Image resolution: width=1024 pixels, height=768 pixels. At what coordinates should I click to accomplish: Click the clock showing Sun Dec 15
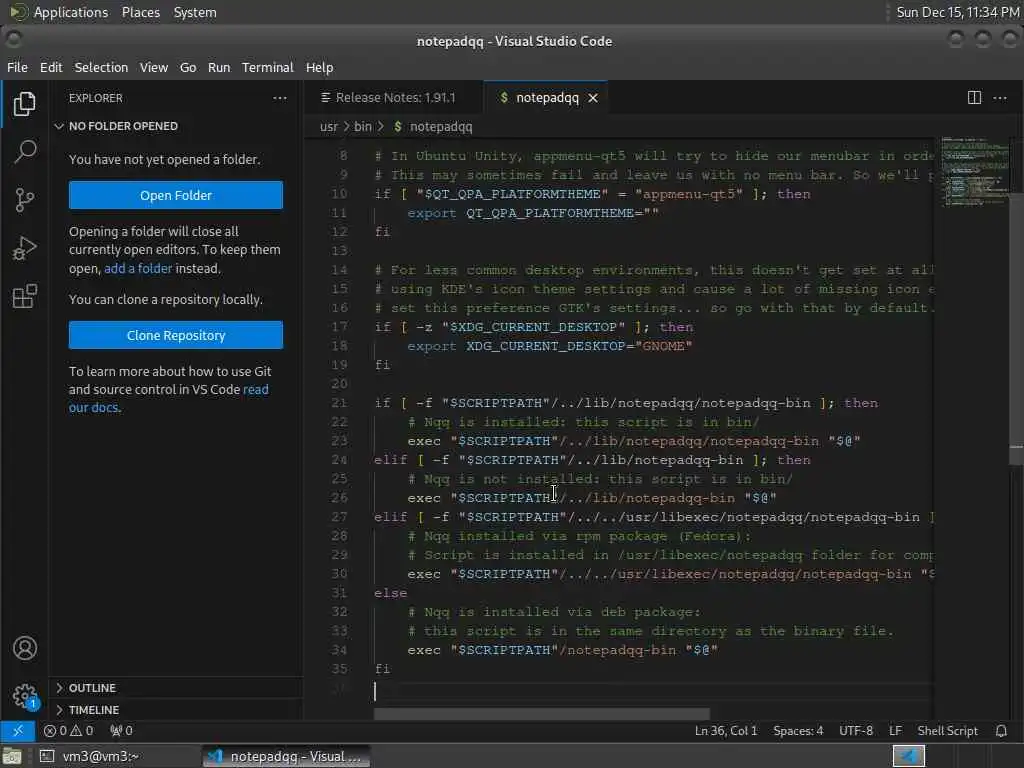click(x=958, y=12)
